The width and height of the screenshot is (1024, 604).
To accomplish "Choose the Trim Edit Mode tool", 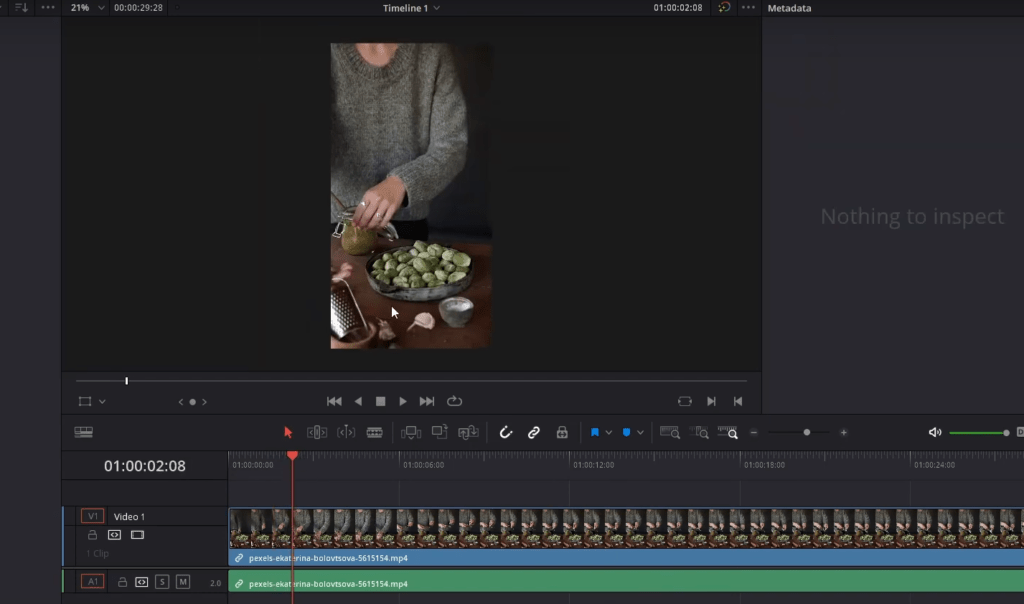I will coord(317,432).
